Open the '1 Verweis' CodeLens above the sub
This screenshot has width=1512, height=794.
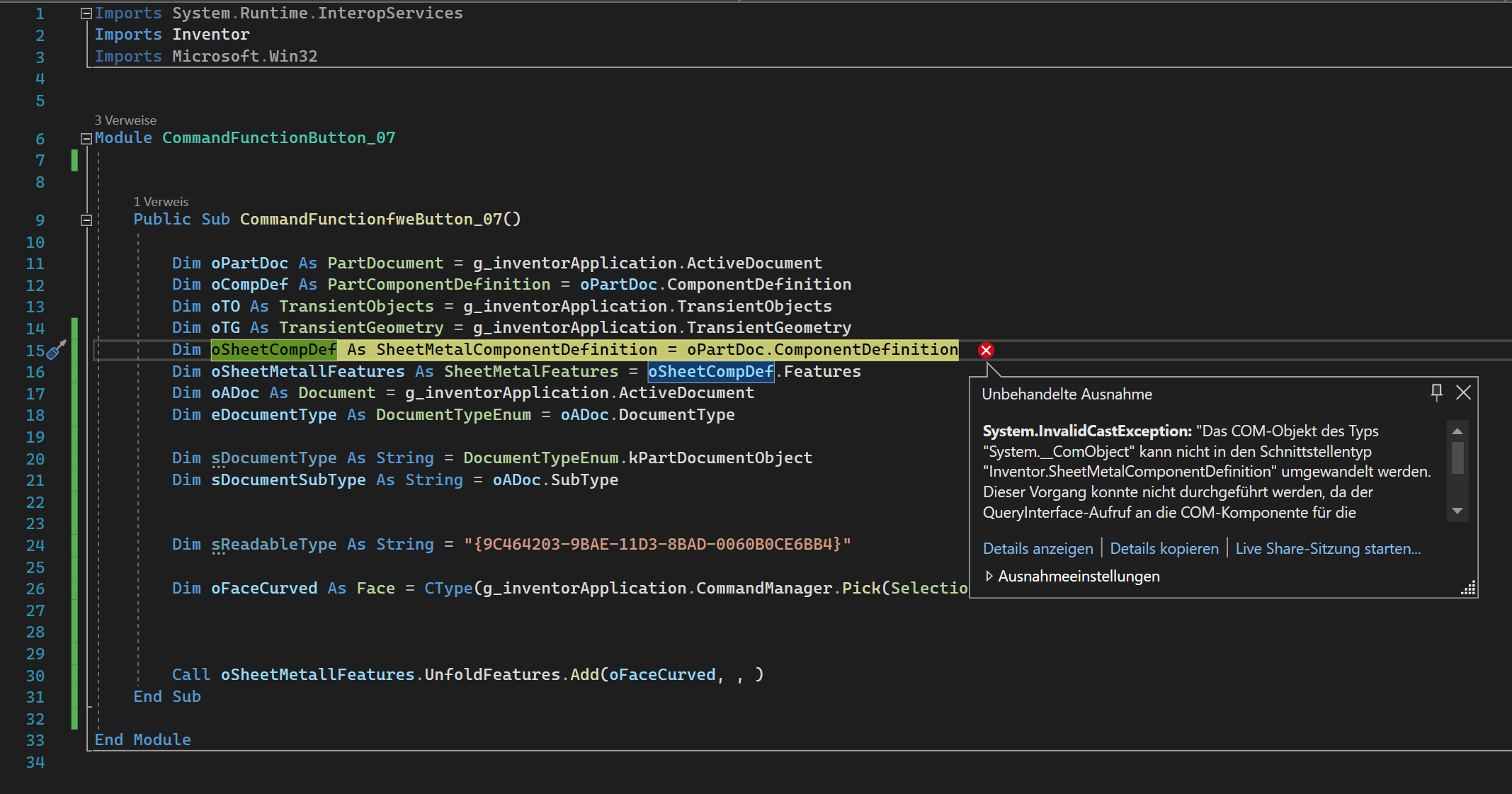tap(161, 201)
